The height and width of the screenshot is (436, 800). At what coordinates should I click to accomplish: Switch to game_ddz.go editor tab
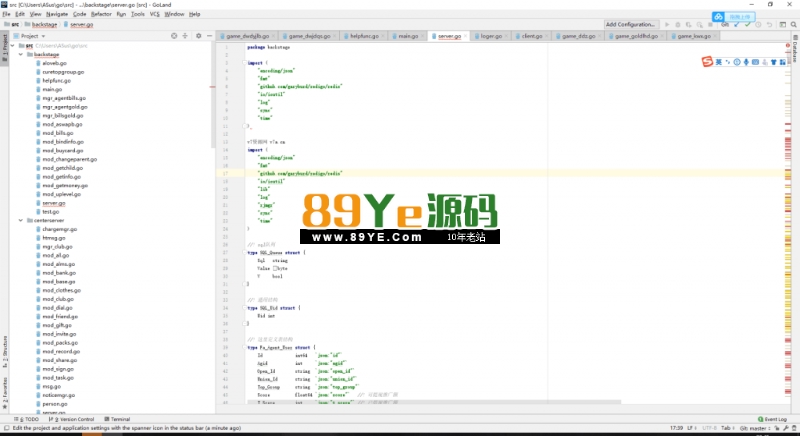(579, 36)
